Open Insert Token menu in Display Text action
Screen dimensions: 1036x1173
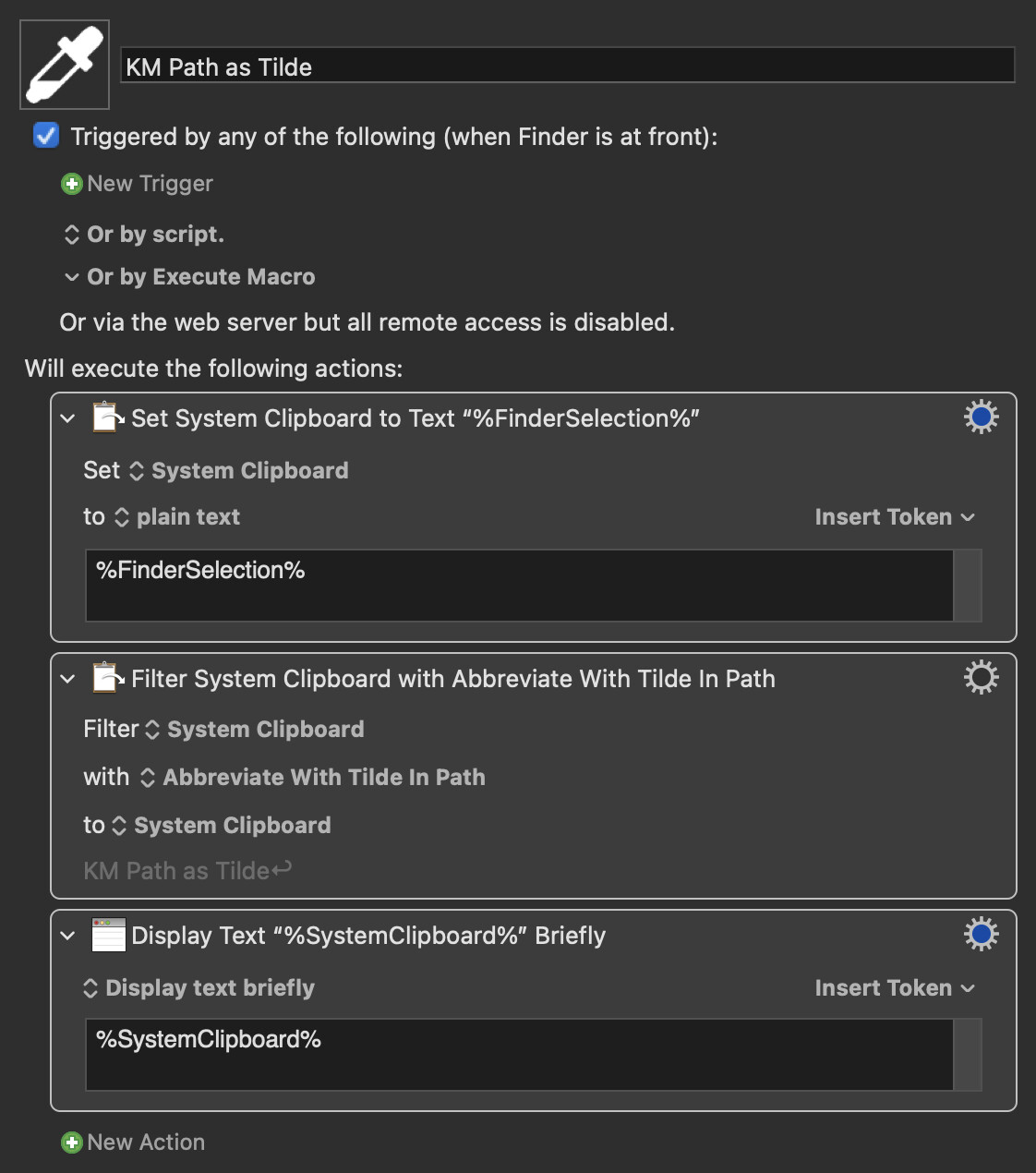click(x=895, y=988)
